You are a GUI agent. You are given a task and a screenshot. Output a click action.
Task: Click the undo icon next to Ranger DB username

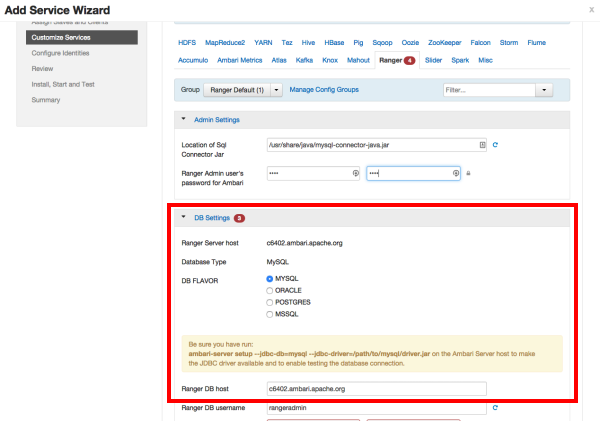495,408
